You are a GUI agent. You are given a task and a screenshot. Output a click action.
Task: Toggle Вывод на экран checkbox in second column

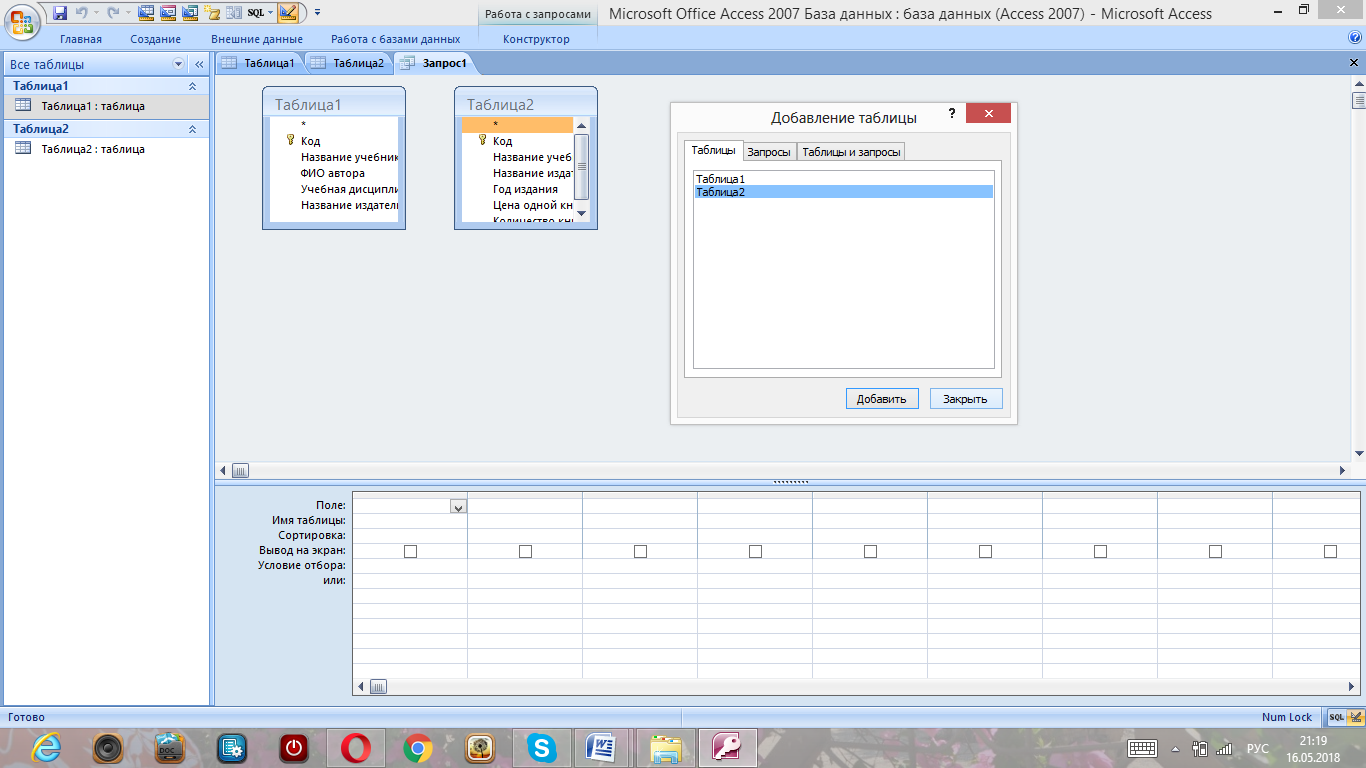coord(525,551)
